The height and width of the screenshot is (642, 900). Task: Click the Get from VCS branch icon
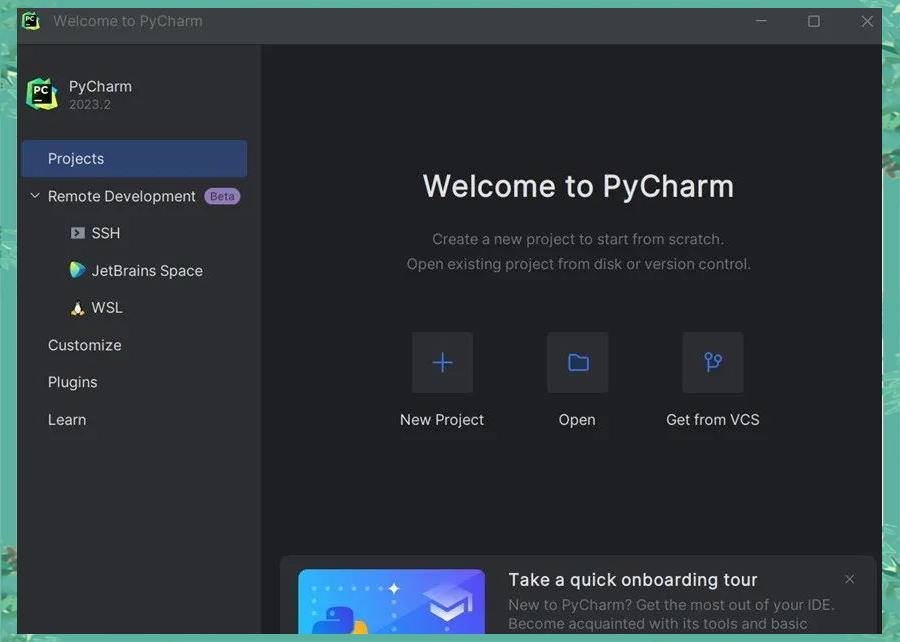(712, 362)
